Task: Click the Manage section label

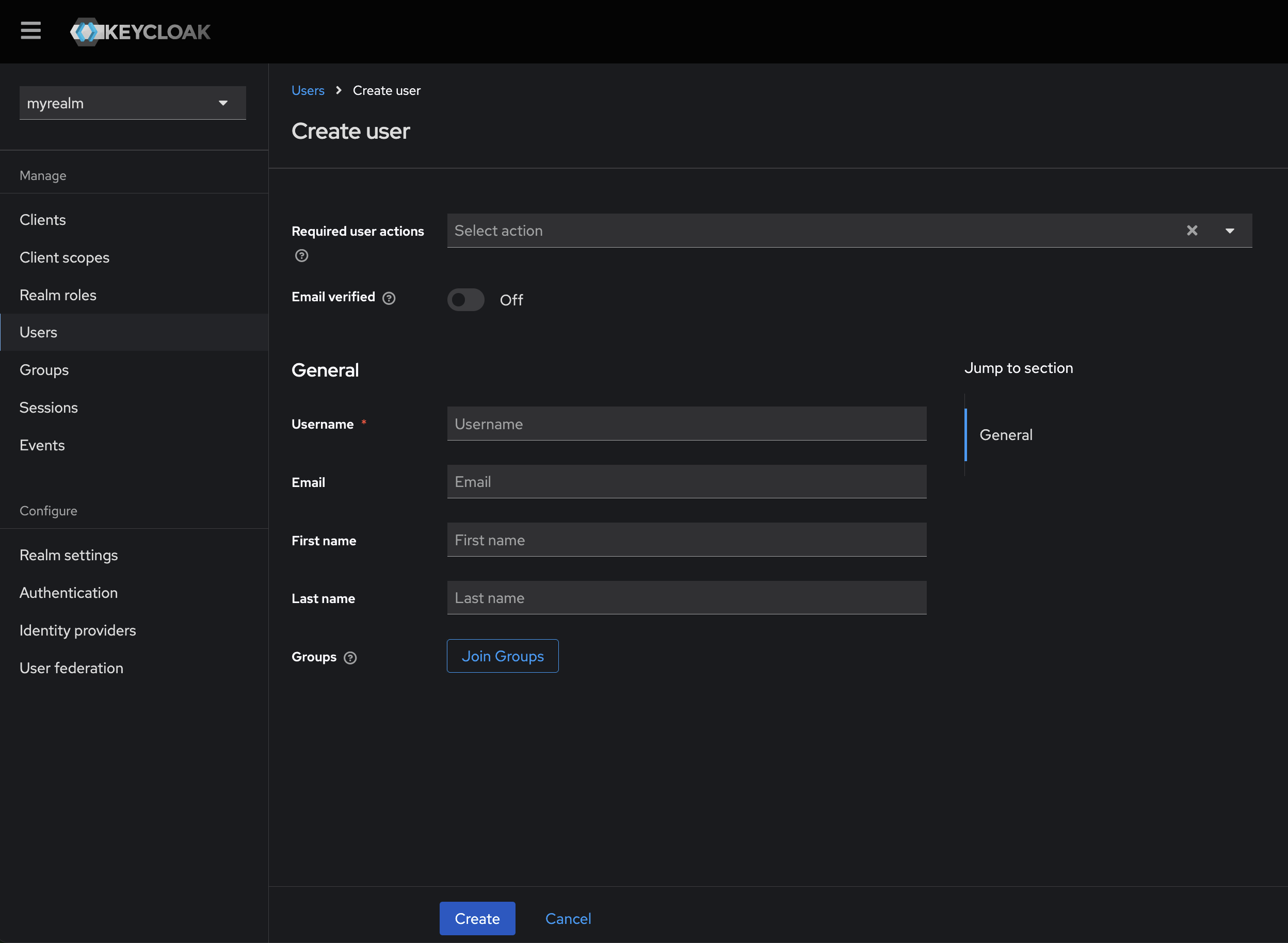Action: tap(43, 176)
